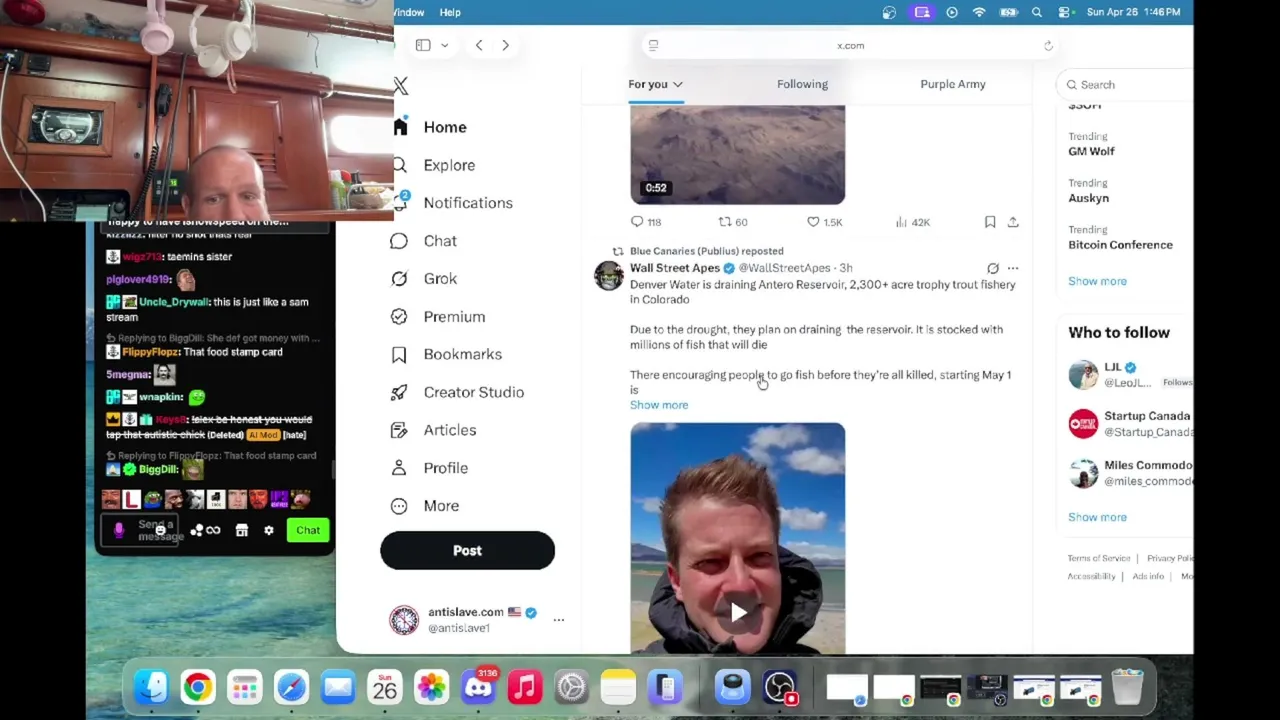The width and height of the screenshot is (1280, 720).
Task: Open the Window menu
Action: 408,12
